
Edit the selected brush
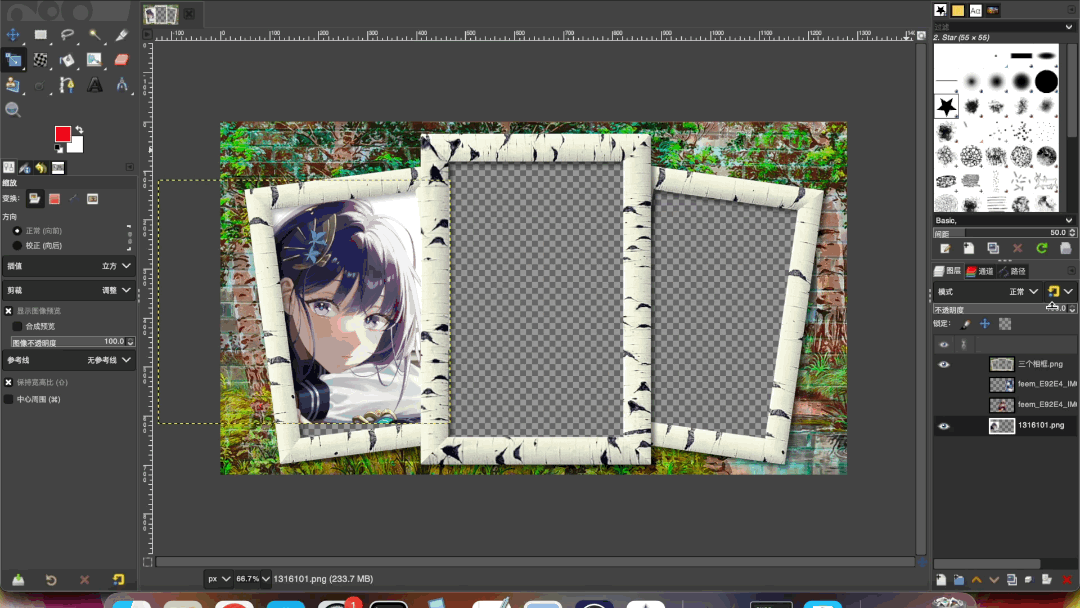945,249
